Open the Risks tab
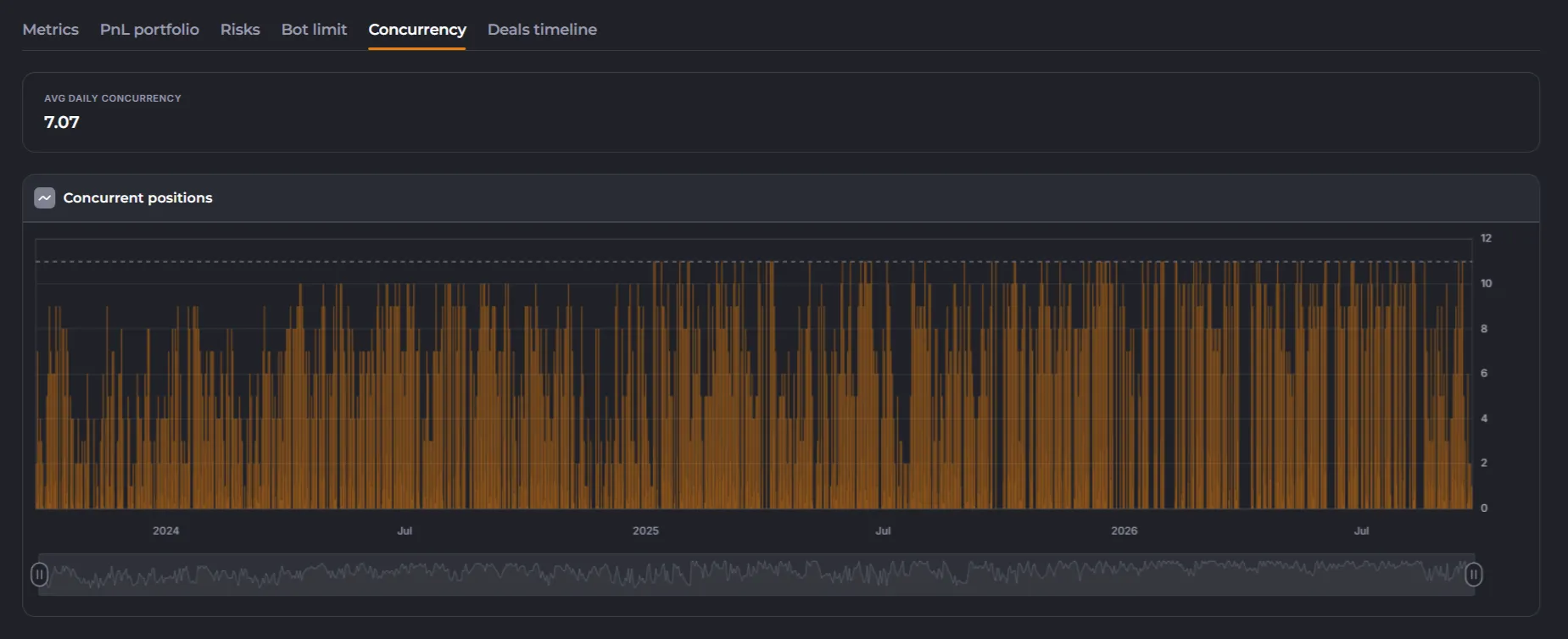 coord(240,30)
